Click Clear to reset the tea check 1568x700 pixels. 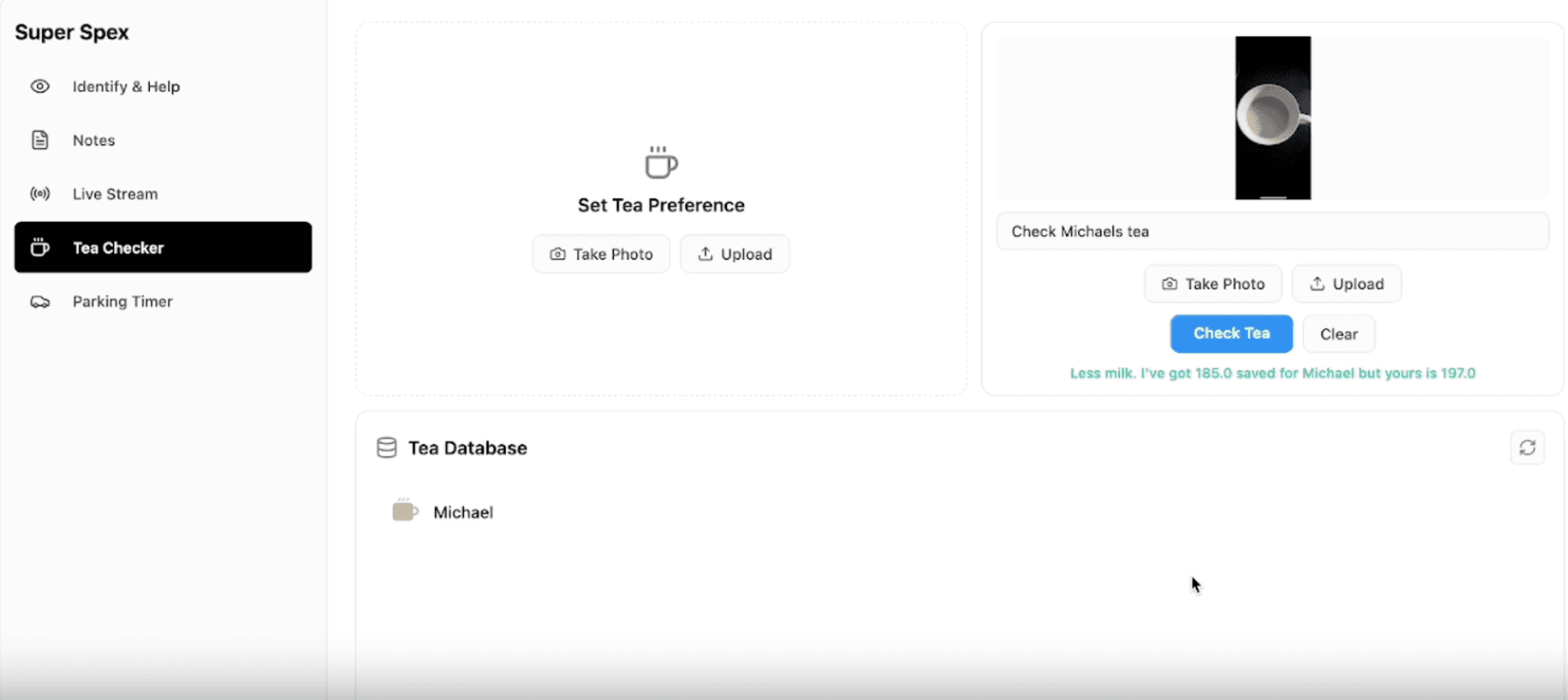click(1338, 333)
